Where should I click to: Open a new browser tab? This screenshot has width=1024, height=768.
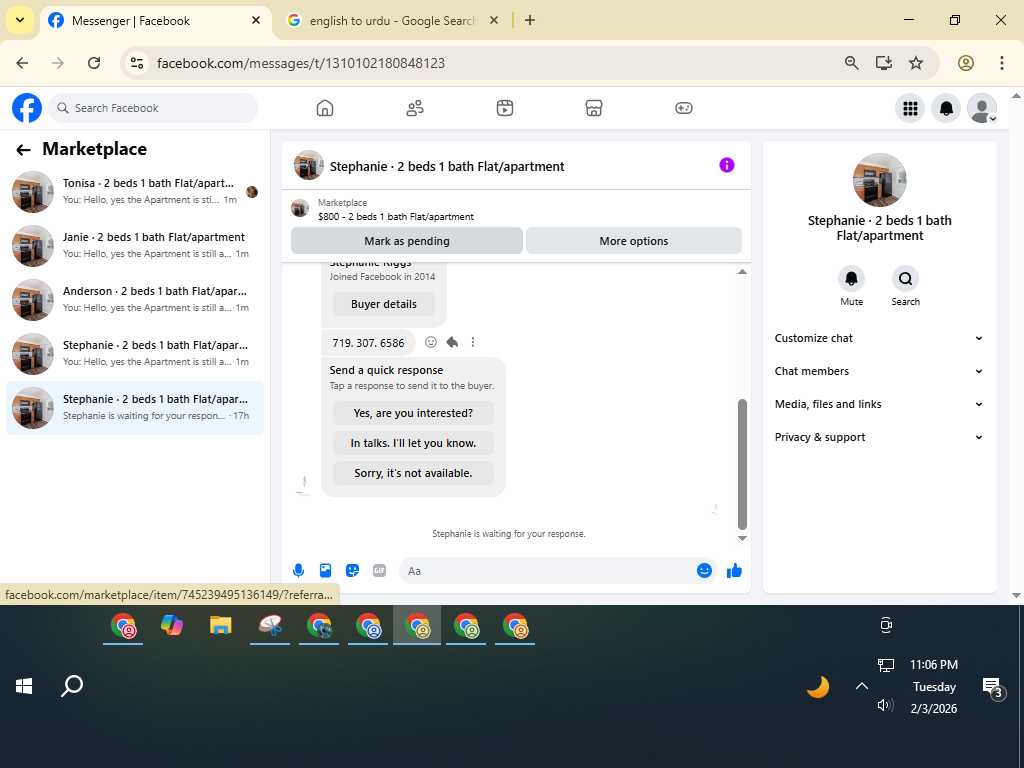530,20
